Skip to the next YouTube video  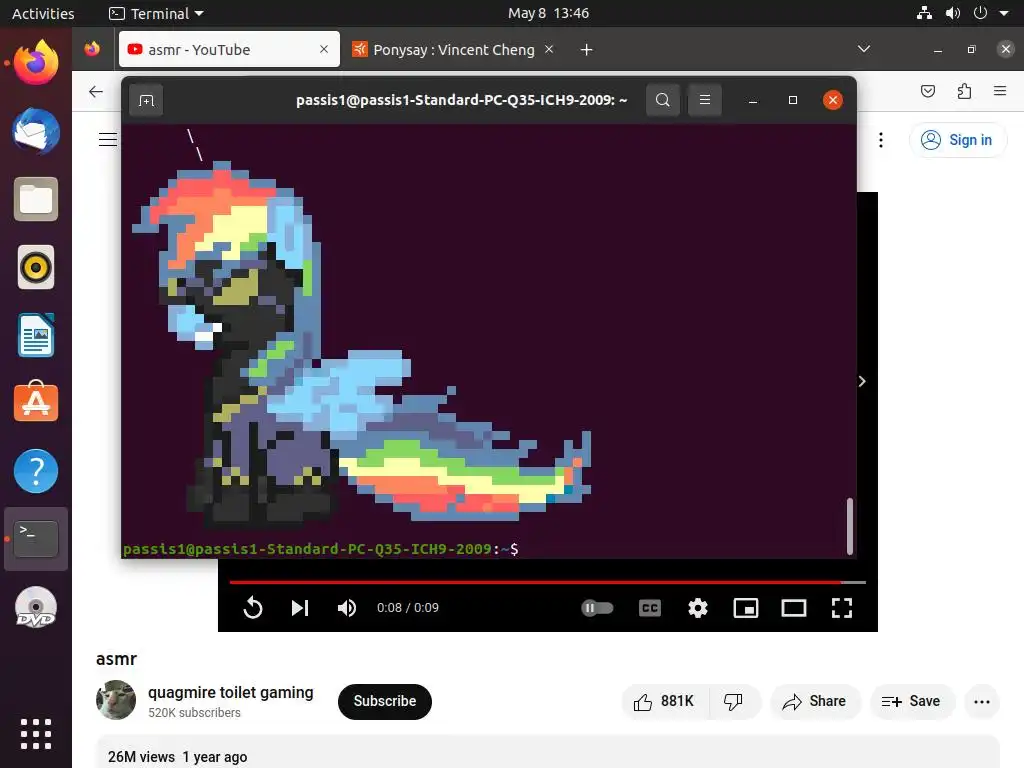pos(300,608)
